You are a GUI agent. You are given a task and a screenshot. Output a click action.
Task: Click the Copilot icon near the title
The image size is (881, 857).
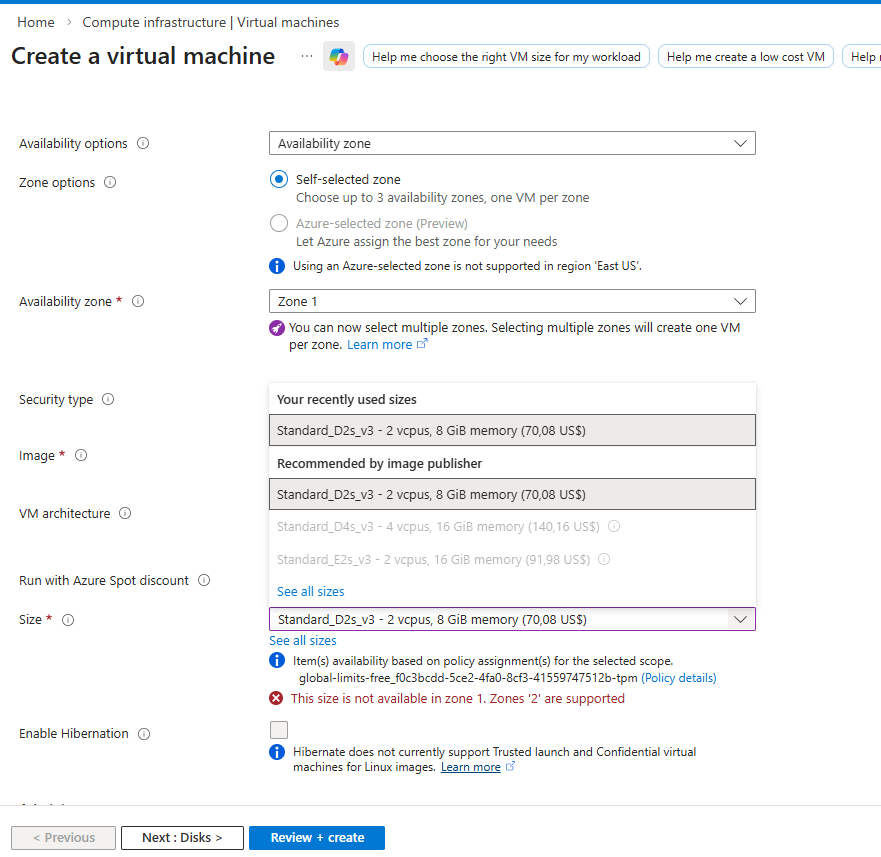pyautogui.click(x=339, y=57)
